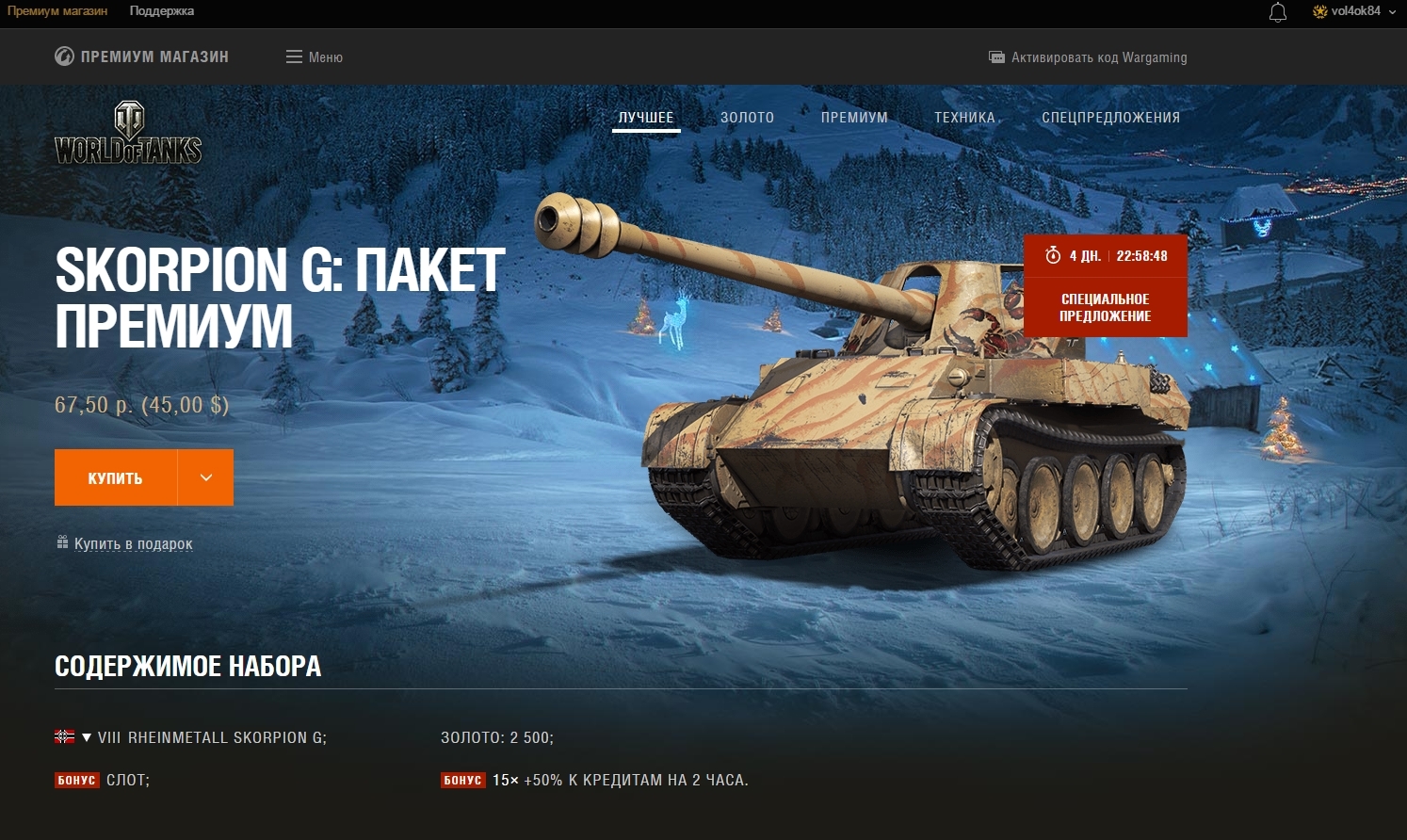Image resolution: width=1407 pixels, height=840 pixels.
Task: Click the German flag icon next to Skorpion G
Action: pyautogui.click(x=64, y=736)
